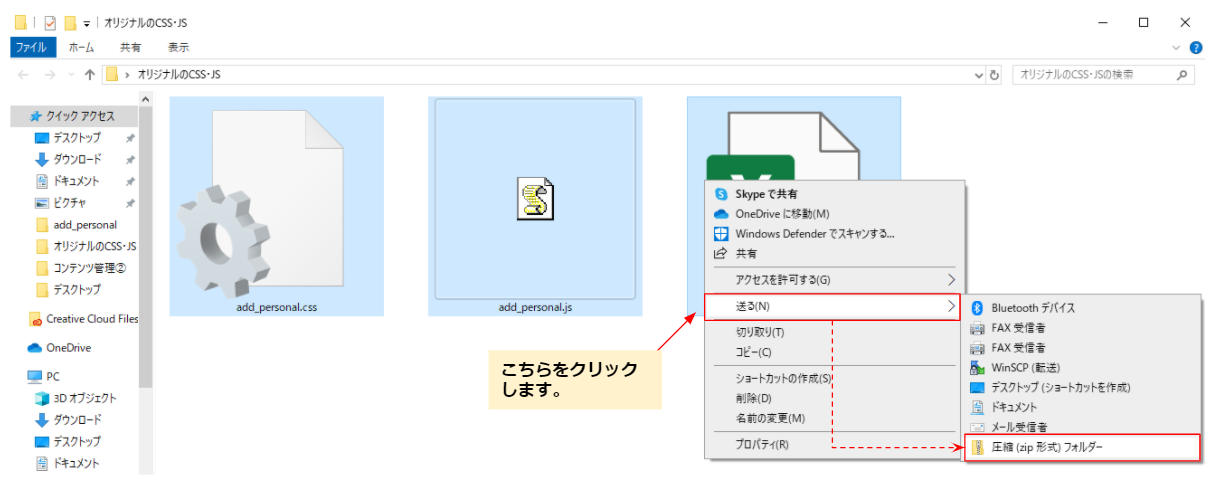Screen dimensions: 1220x495
Task: Click the search magnifier icon
Action: tap(1182, 75)
